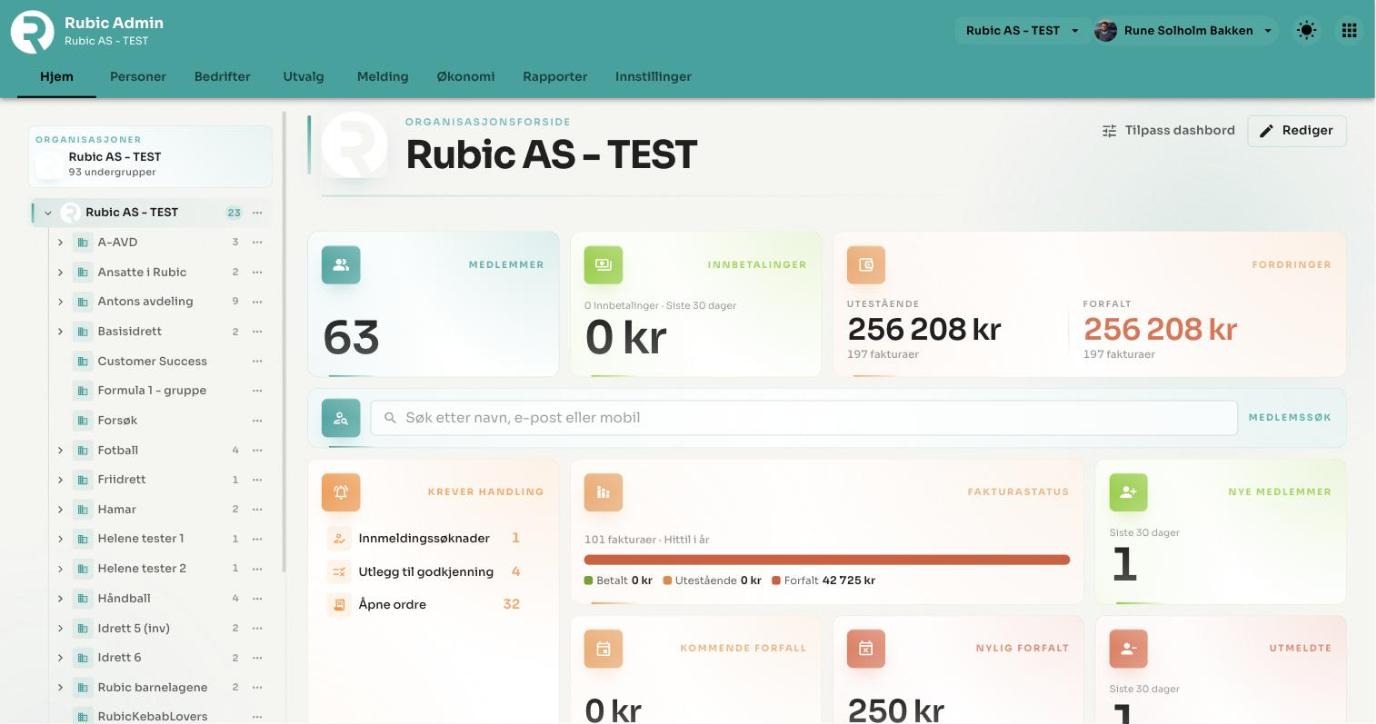Open the Rune Solholm Bakken user dropdown

pyautogui.click(x=1186, y=30)
